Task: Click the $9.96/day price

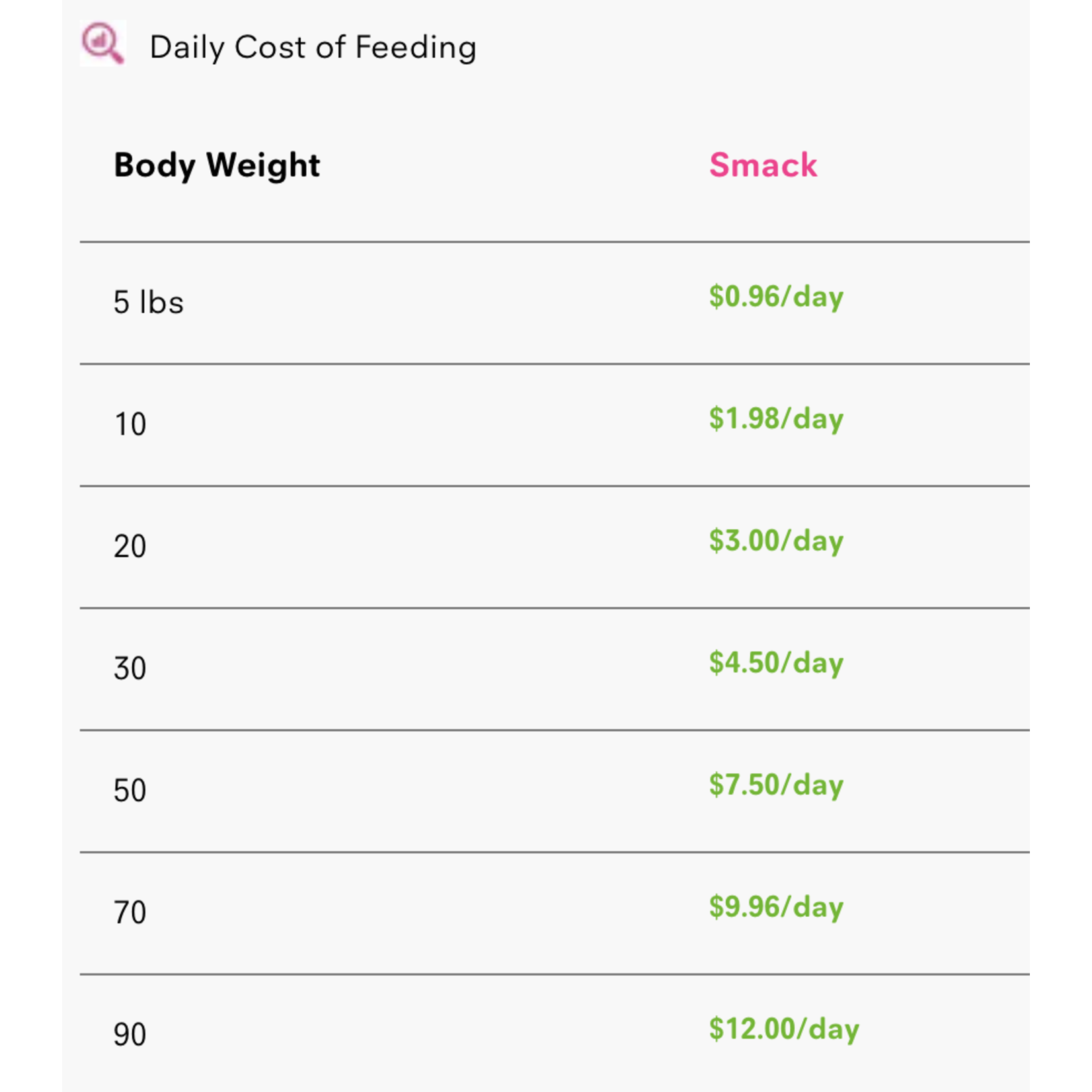Action: click(776, 907)
